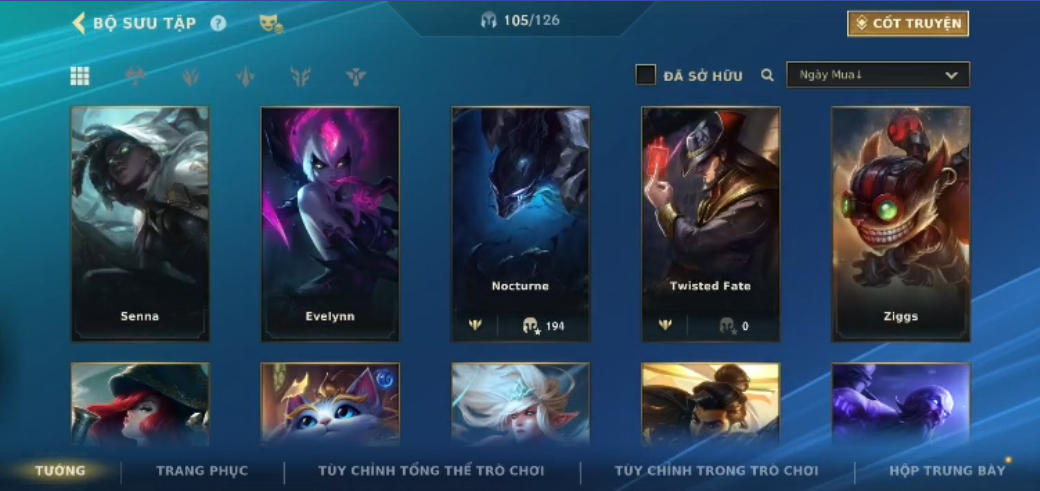Open the help question mark icon

(218, 23)
